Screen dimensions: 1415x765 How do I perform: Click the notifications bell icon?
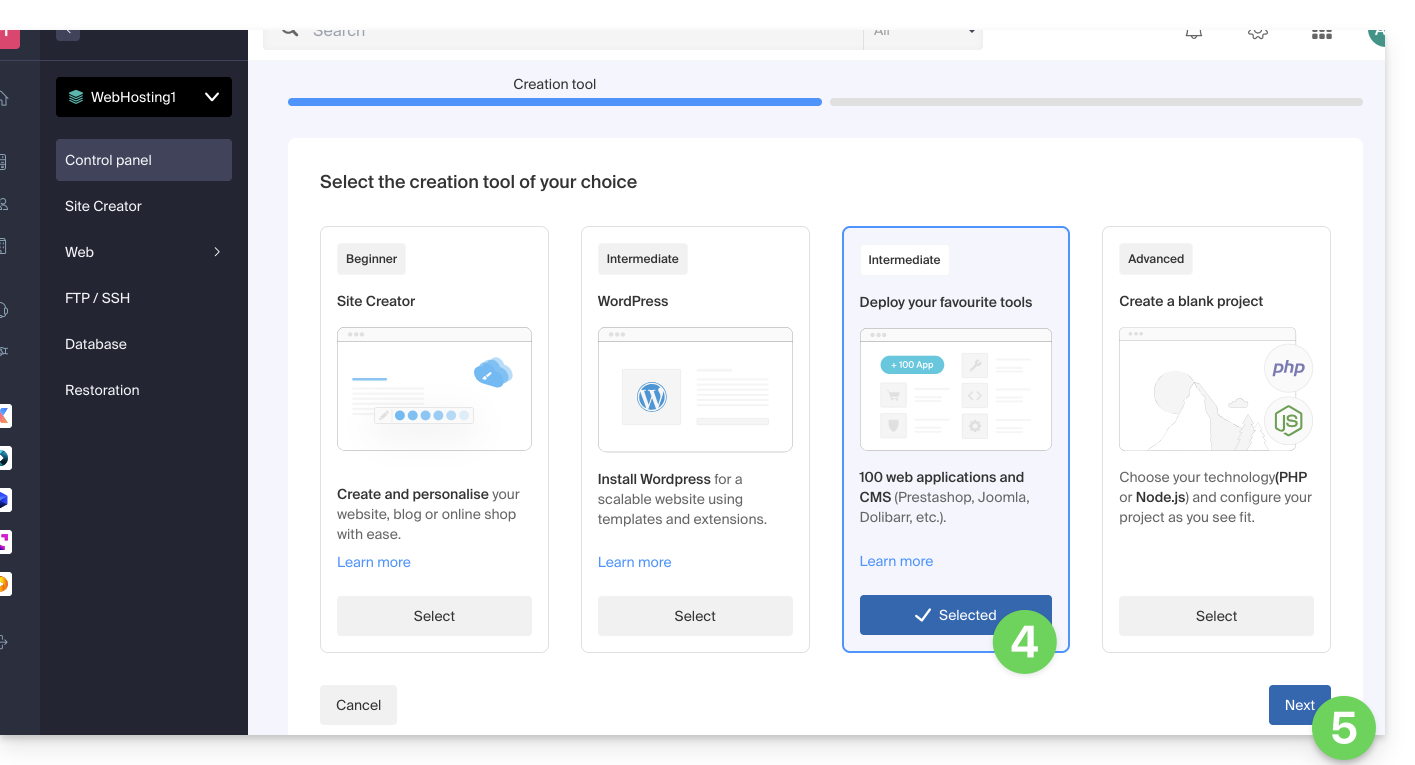[1193, 33]
